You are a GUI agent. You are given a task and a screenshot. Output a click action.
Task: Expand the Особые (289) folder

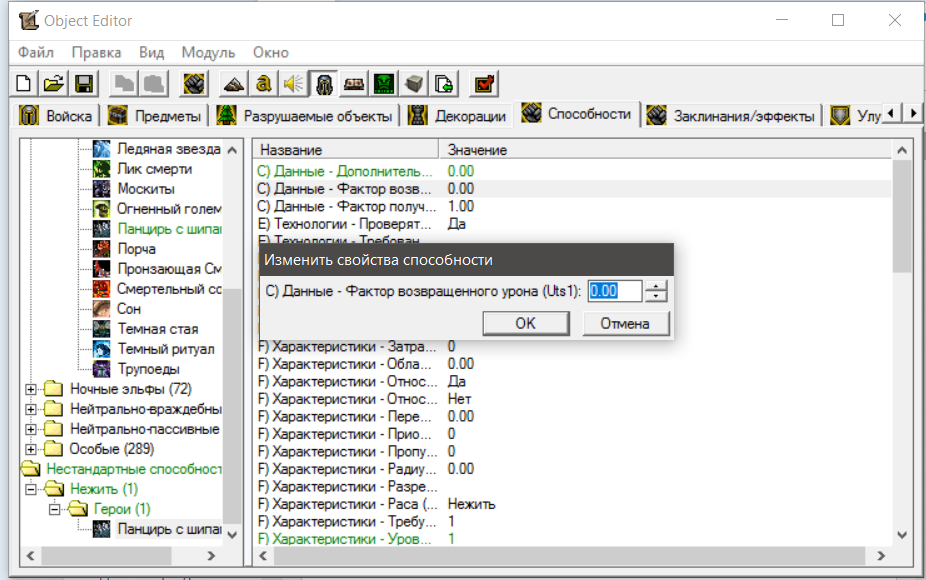(x=31, y=449)
